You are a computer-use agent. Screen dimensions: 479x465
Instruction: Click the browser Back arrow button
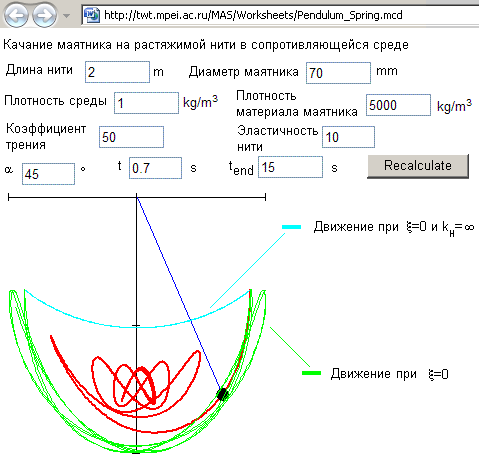[x=15, y=15]
